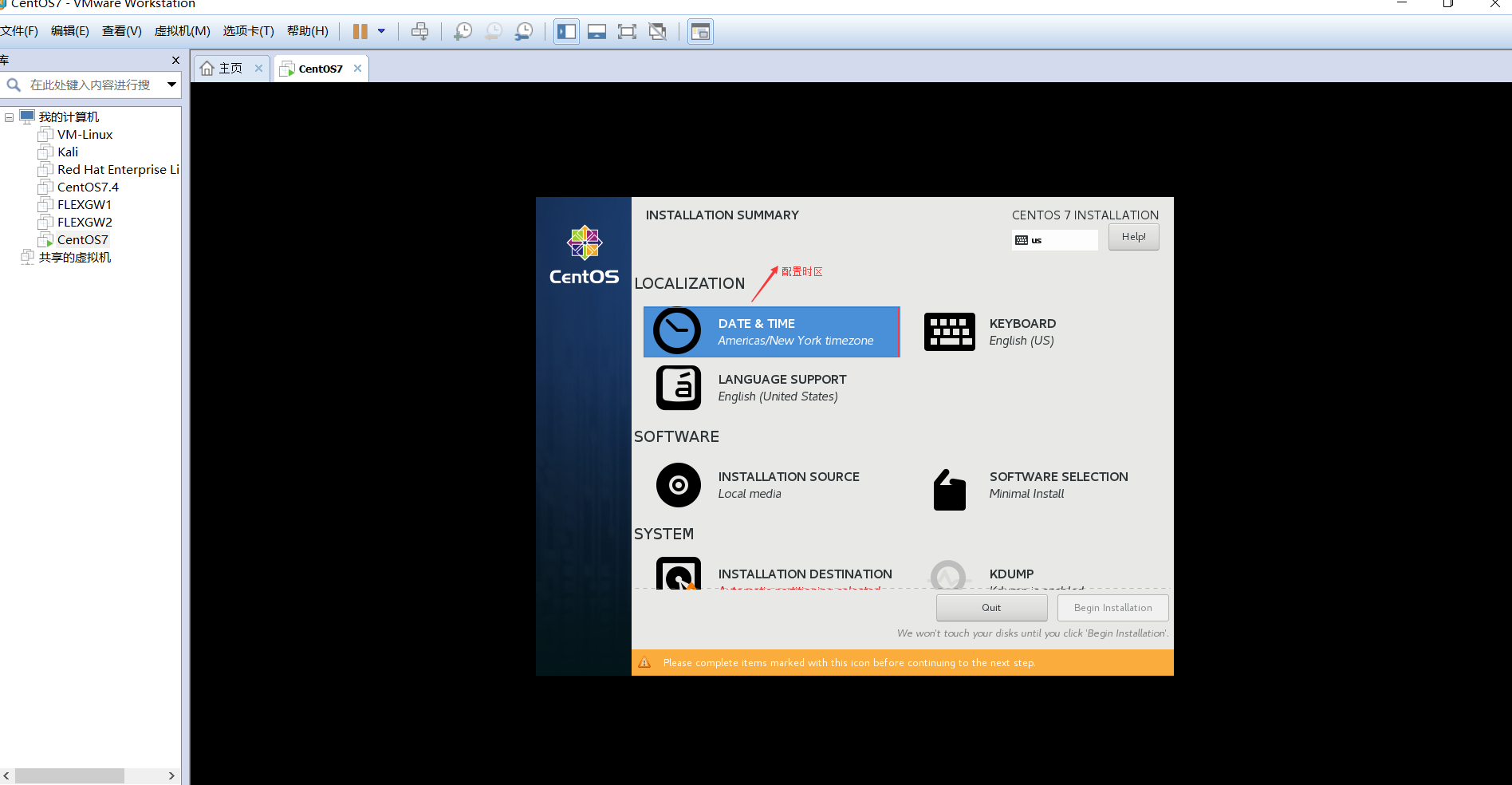The width and height of the screenshot is (1512, 785).
Task: Collapse the 我的计算机 tree node
Action: pyautogui.click(x=9, y=117)
